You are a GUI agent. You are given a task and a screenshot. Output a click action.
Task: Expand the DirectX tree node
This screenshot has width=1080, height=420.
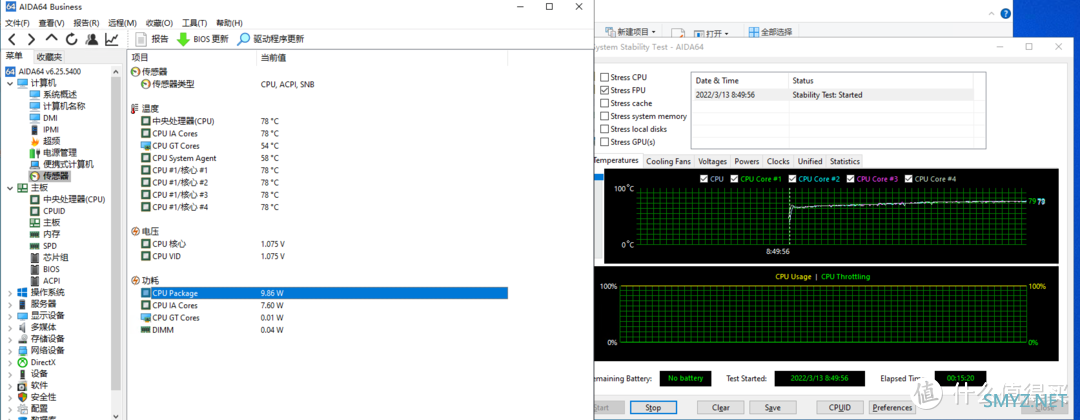(10, 363)
